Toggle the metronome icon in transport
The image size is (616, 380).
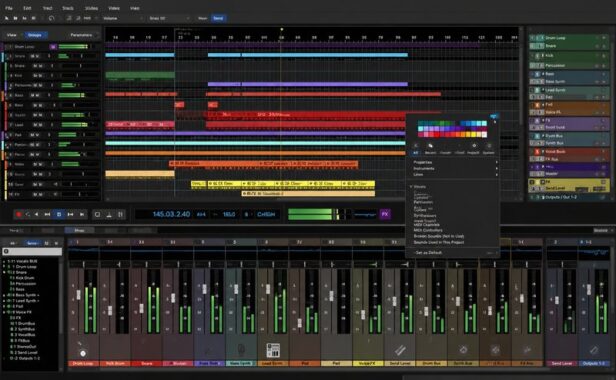pyautogui.click(x=109, y=214)
